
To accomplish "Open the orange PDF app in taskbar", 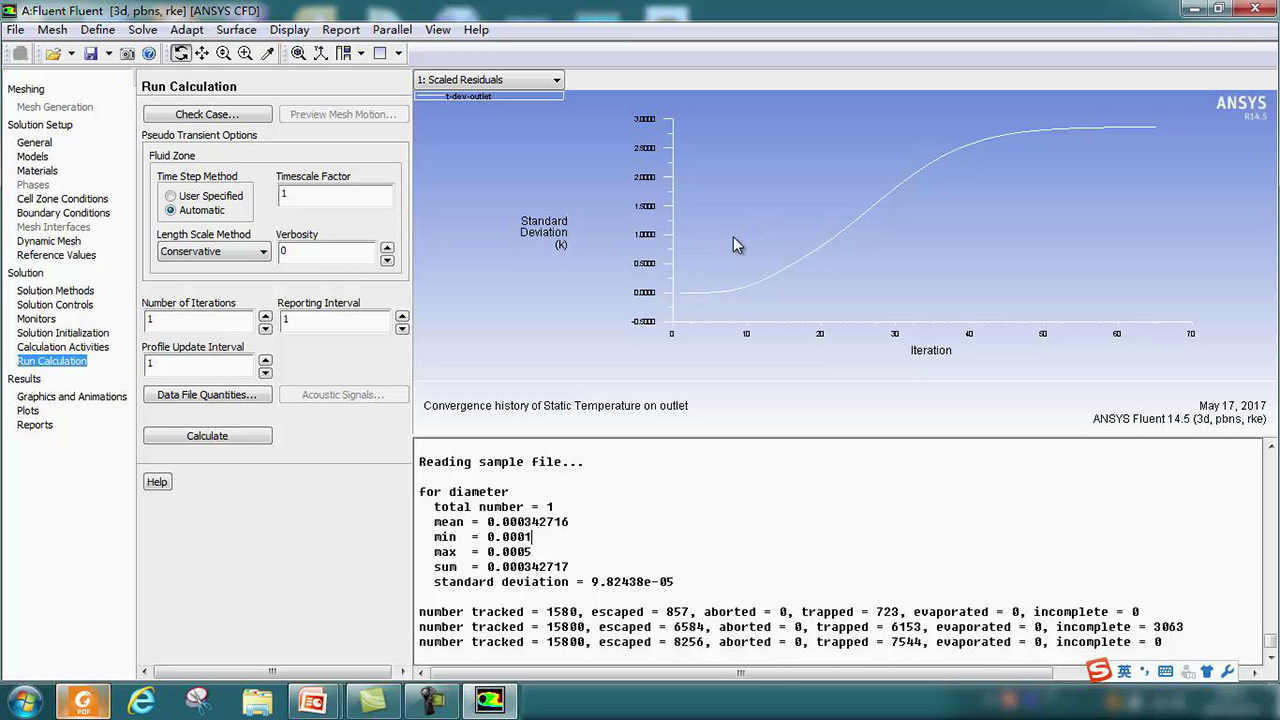I will coord(83,701).
